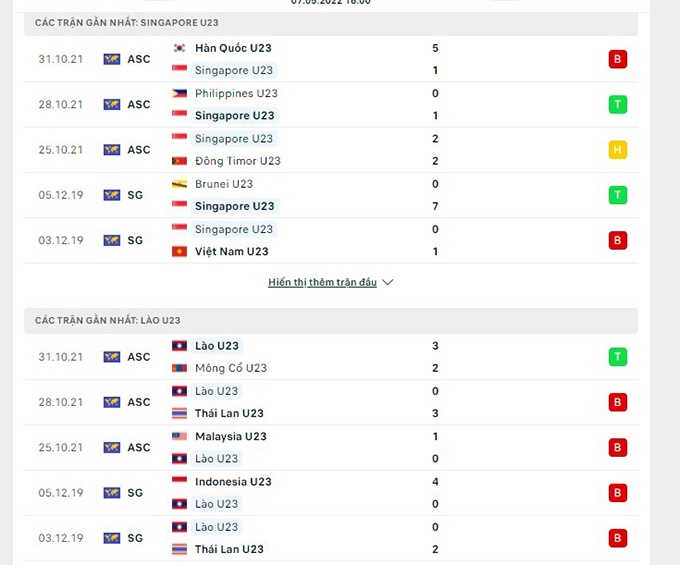Viewport: 680px width, 565px height.
Task: Select the Đông Timor U23 team name
Action: tap(238, 161)
